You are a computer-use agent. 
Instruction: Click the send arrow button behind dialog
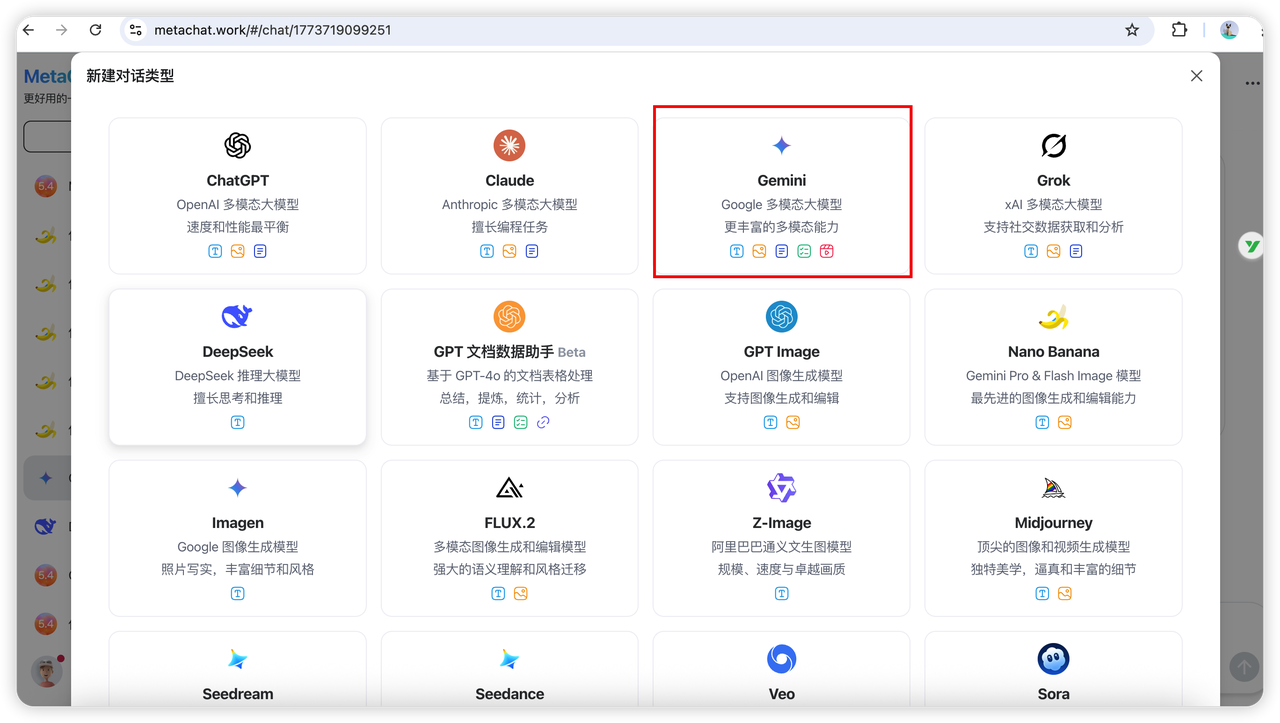point(1244,667)
